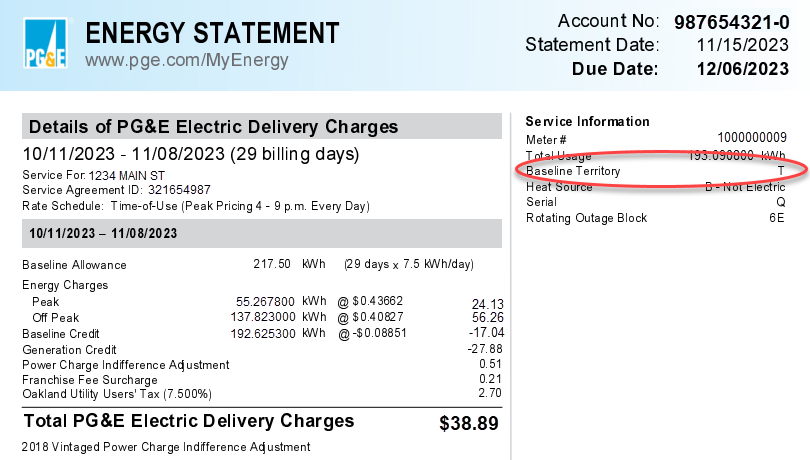
Task: Click the Rotating Outage Block value 6E
Action: (776, 218)
